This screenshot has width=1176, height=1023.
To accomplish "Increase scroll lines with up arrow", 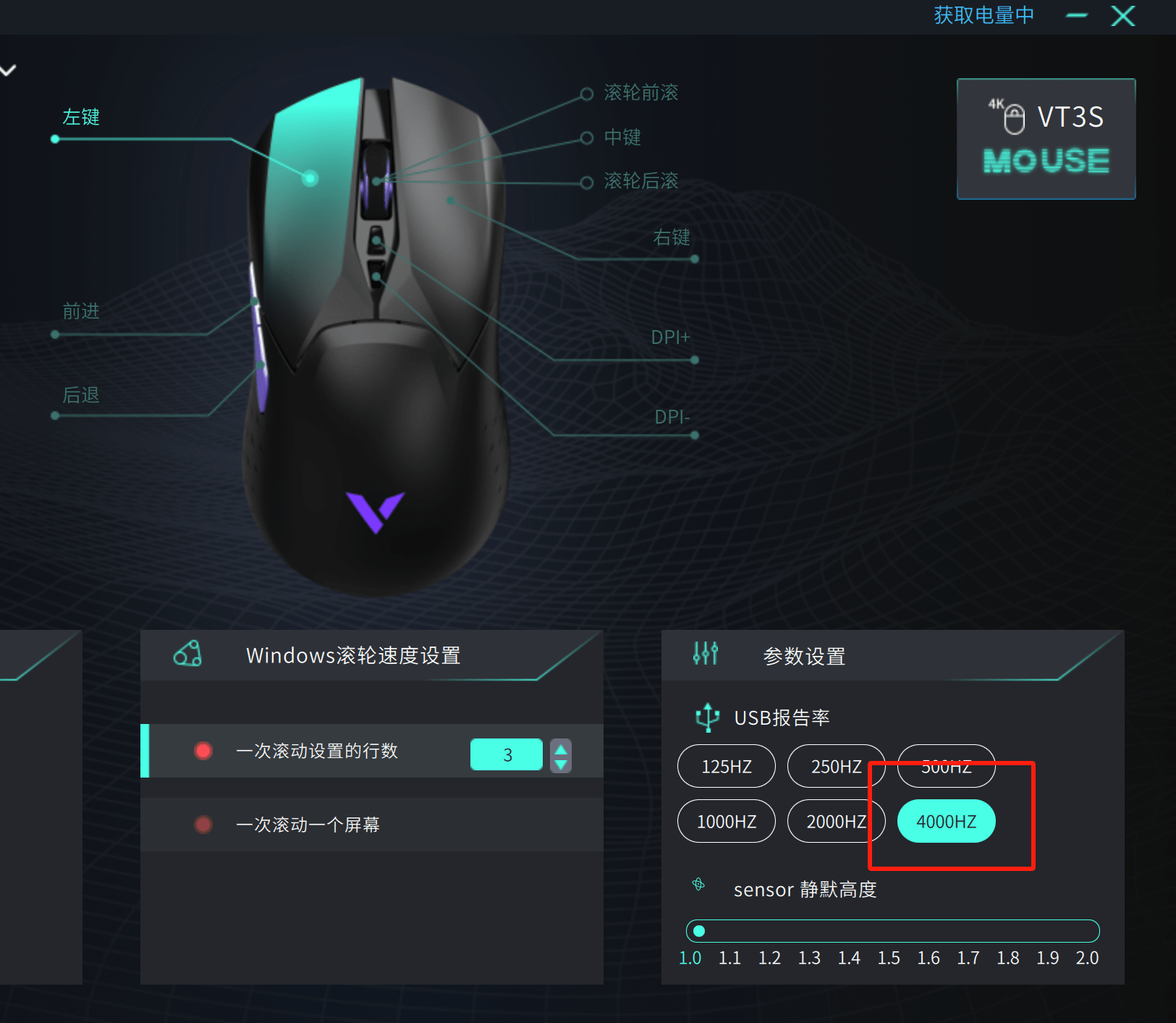I will pos(561,749).
